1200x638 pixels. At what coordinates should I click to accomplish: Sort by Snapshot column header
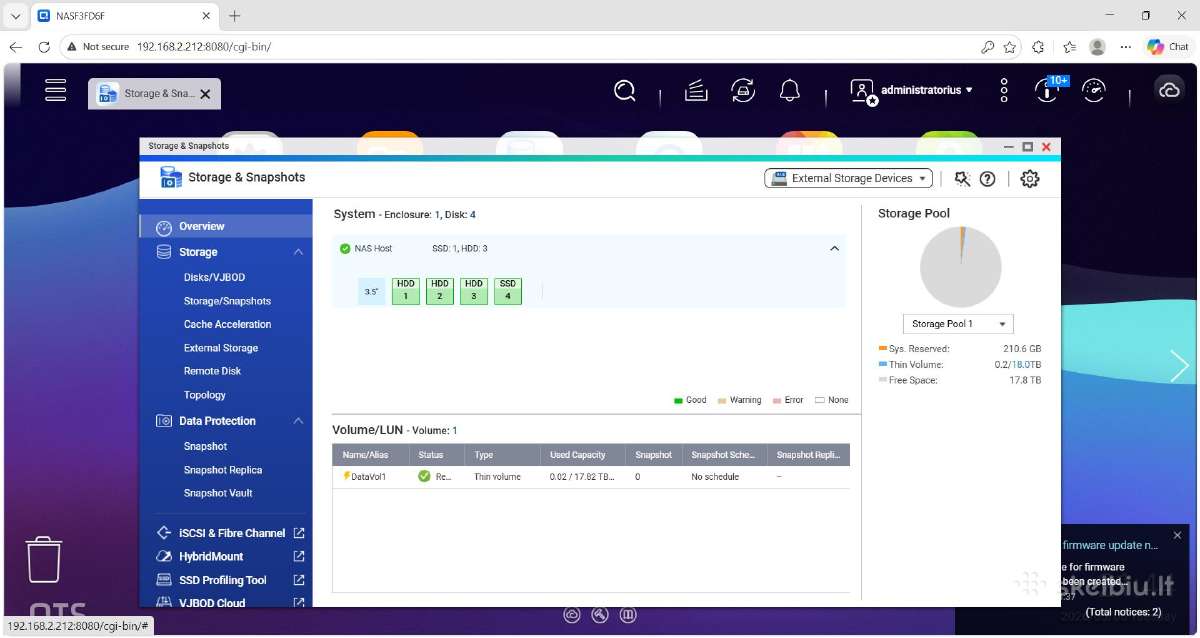[x=655, y=455]
